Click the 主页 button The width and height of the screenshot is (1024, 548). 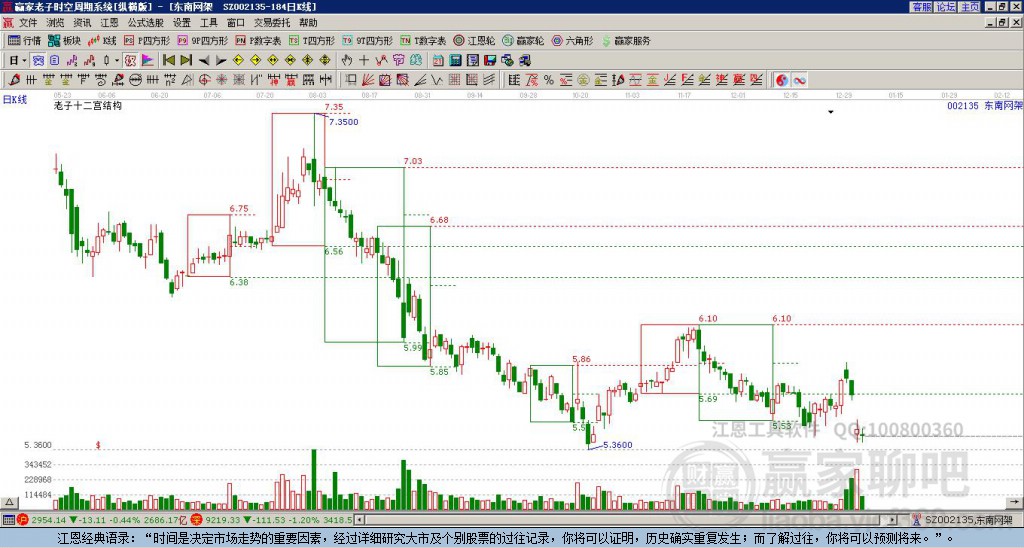coord(970,7)
